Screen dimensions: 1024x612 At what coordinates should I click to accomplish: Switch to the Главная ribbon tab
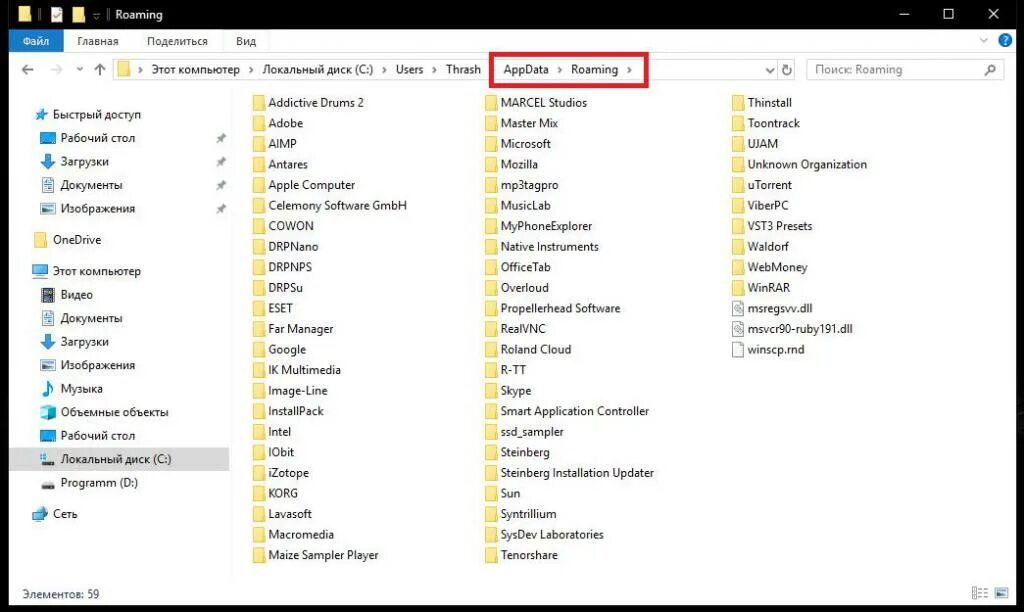click(x=98, y=40)
